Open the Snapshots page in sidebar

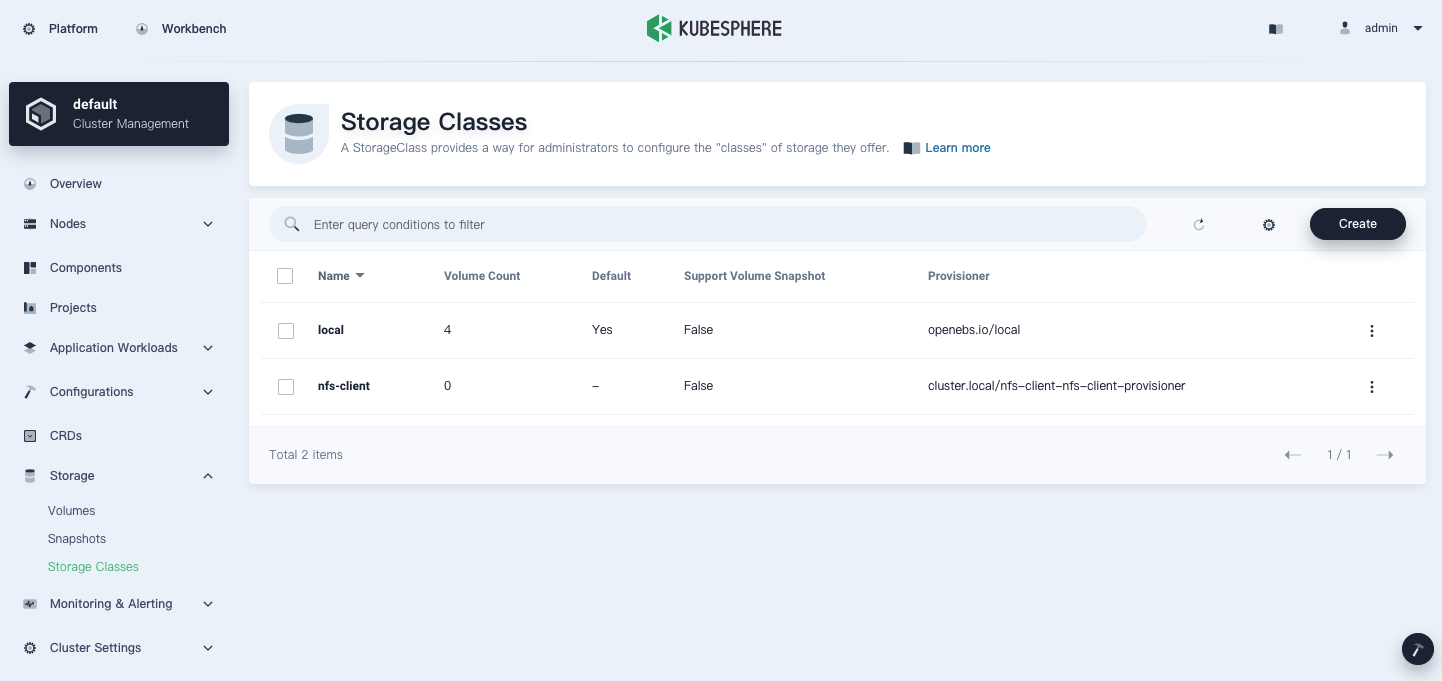(x=77, y=538)
